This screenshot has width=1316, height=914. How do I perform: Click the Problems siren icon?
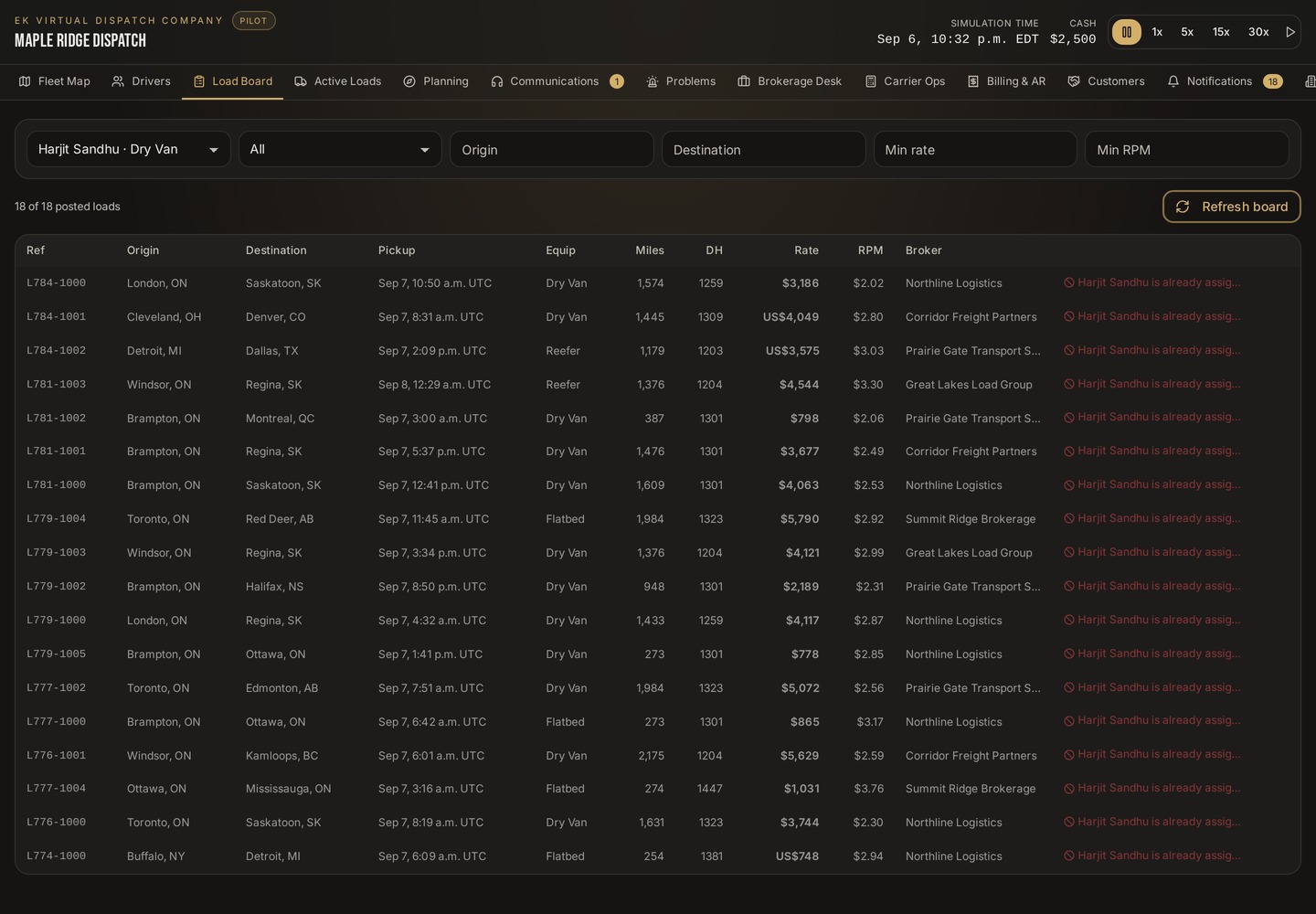pos(653,81)
